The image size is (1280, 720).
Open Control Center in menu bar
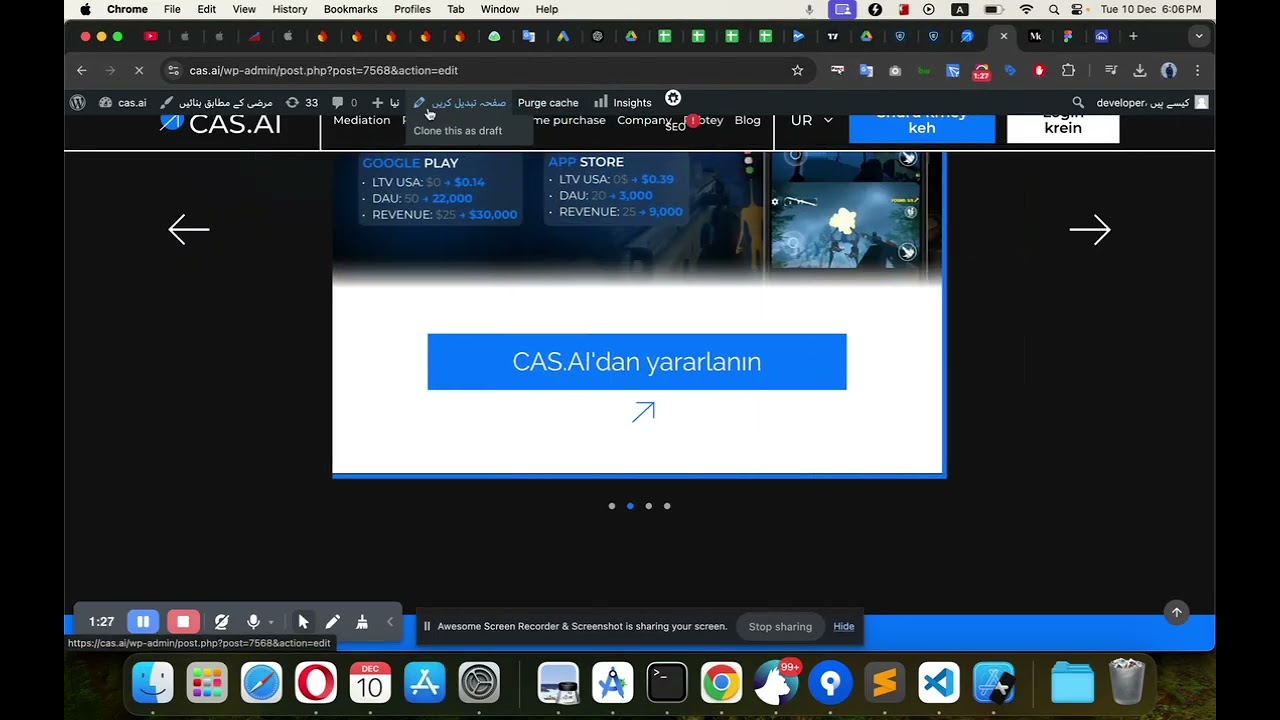[1077, 9]
